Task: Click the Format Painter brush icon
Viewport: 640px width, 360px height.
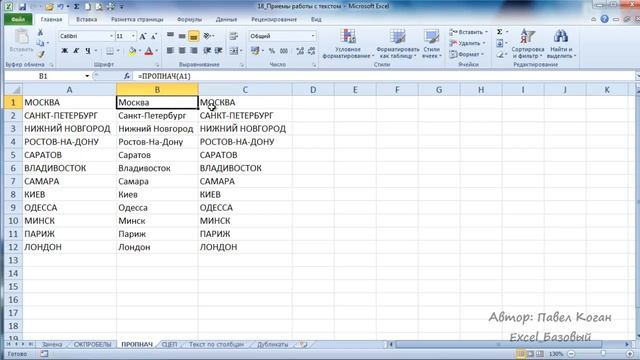Action: (41, 54)
